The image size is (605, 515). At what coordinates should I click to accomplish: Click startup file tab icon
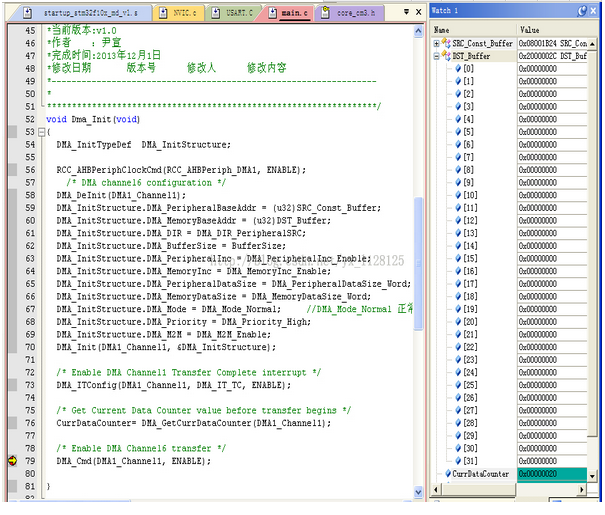(x=27, y=13)
